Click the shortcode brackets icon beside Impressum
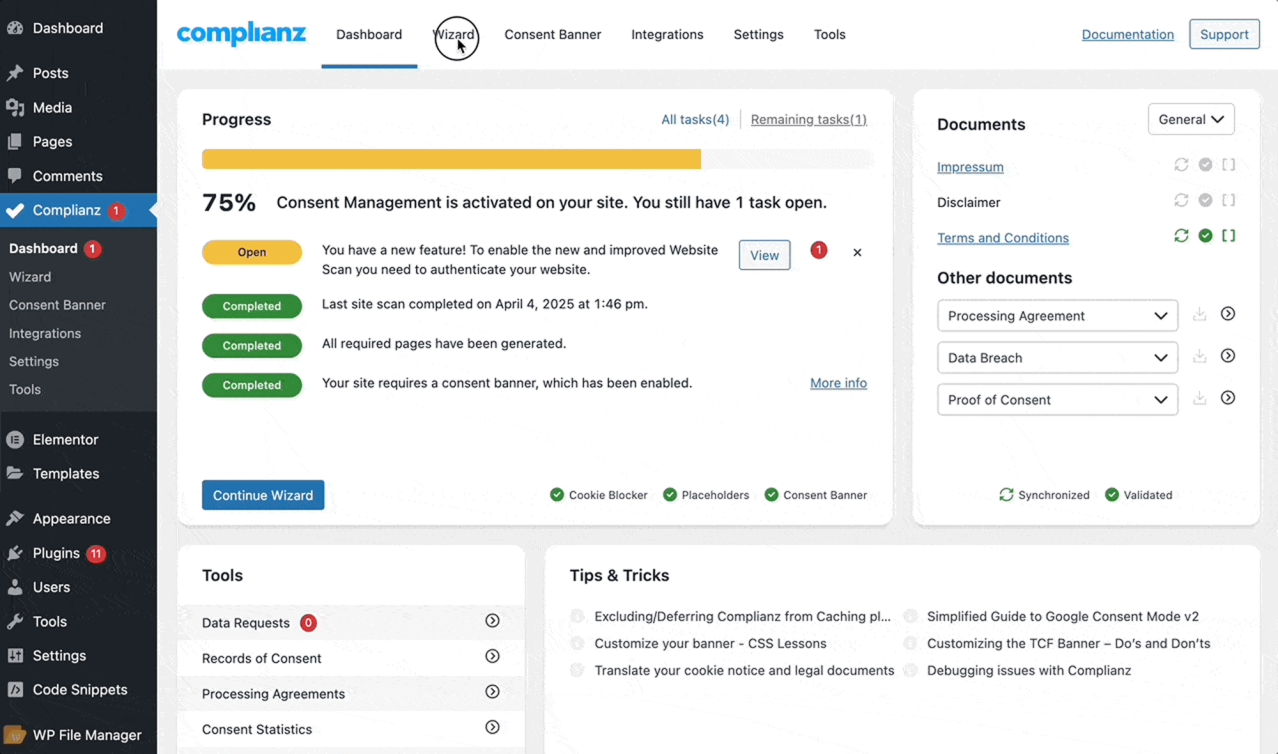Screen dimensions: 1278x754 1229,164
